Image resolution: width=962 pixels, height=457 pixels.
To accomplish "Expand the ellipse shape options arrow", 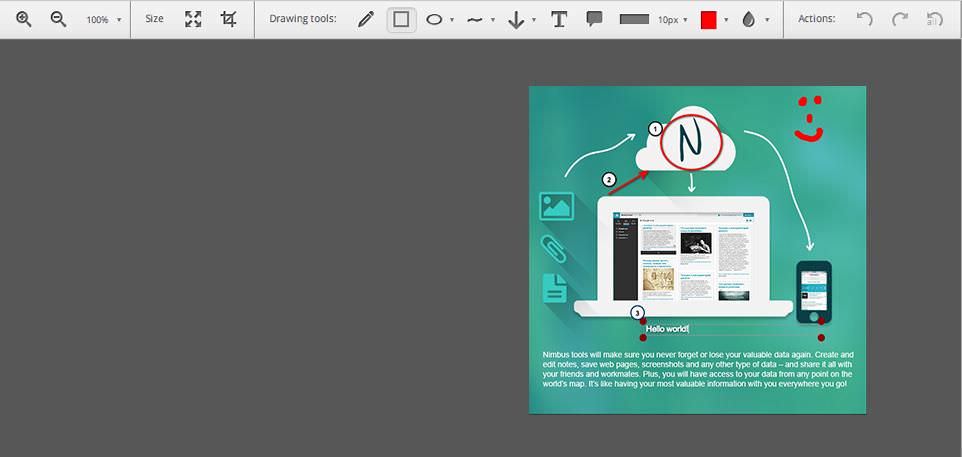I will point(452,20).
